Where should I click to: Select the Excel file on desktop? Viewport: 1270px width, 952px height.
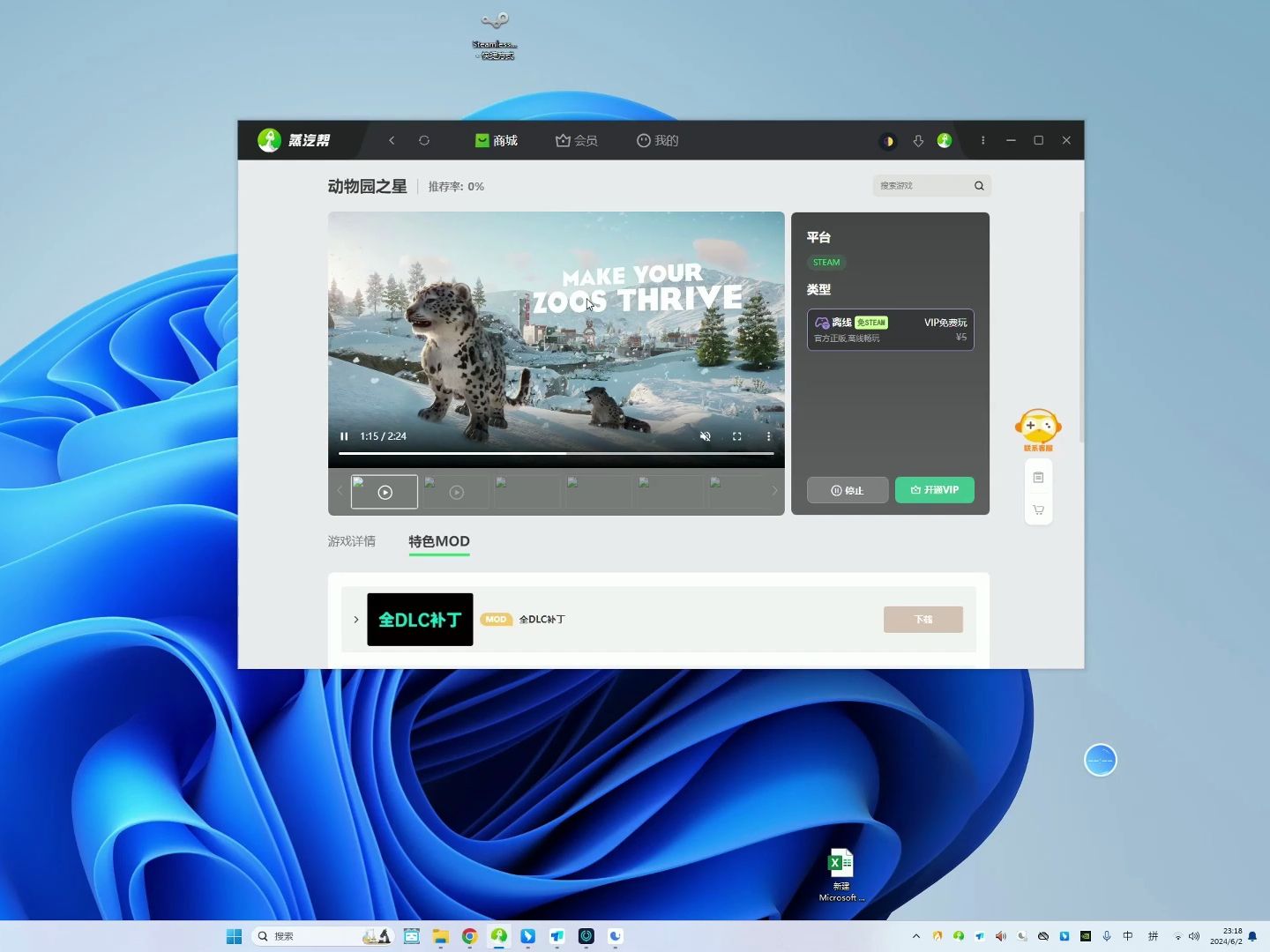click(841, 874)
